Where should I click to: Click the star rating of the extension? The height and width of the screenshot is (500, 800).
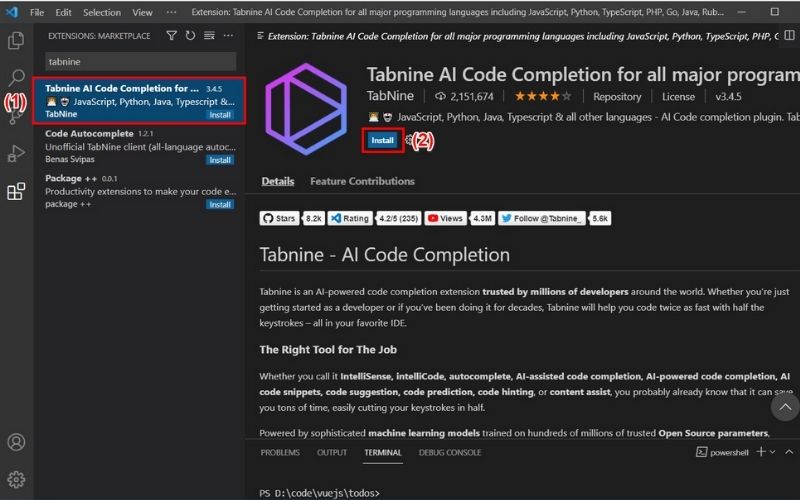(543, 96)
